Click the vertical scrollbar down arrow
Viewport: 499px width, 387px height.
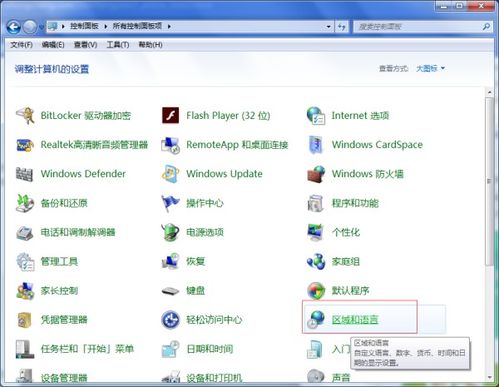pos(489,378)
